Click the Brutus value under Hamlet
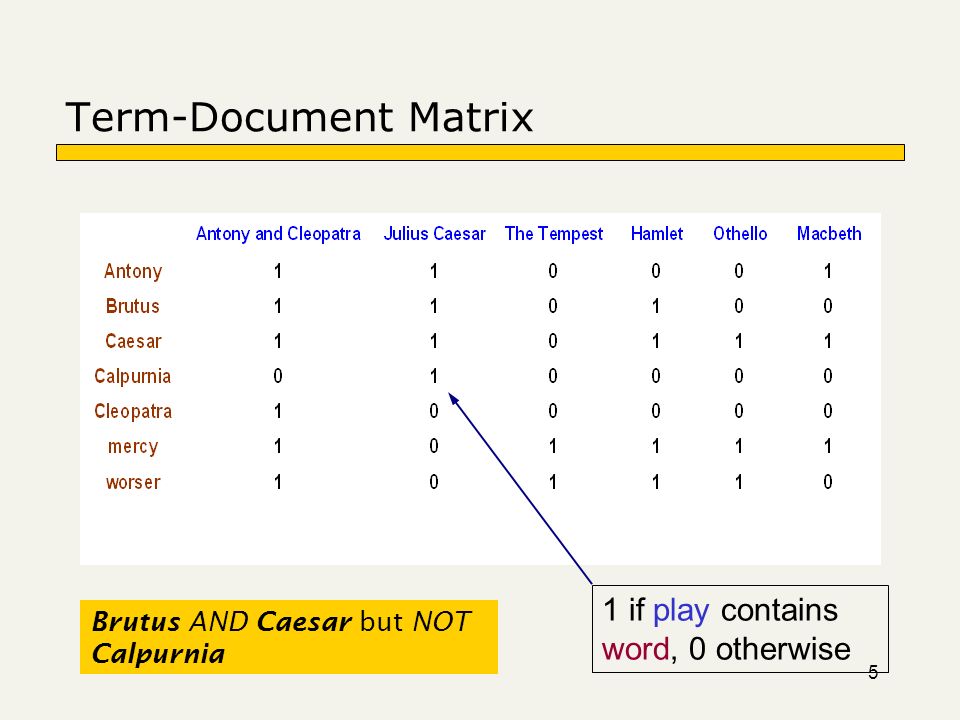960x720 pixels. click(x=656, y=306)
